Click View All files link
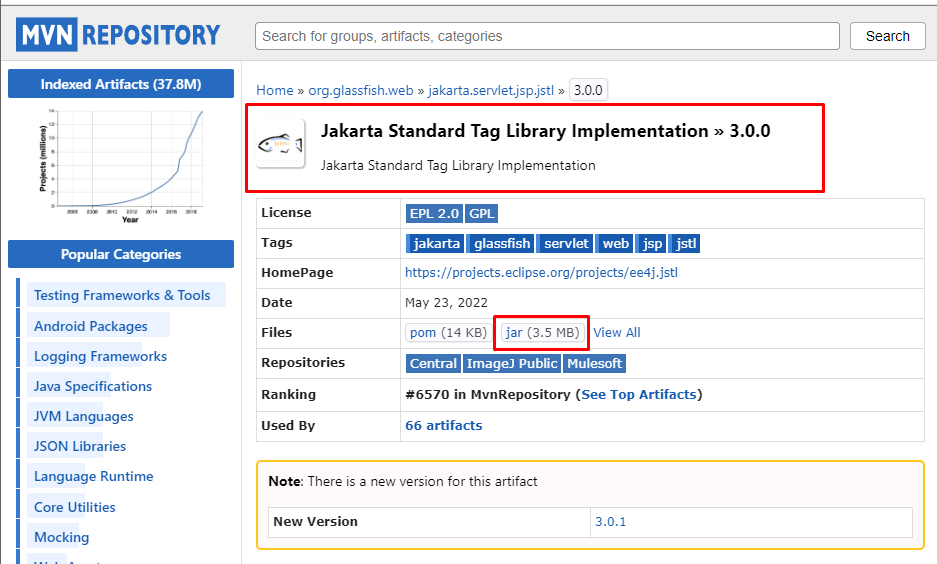 pyautogui.click(x=617, y=333)
